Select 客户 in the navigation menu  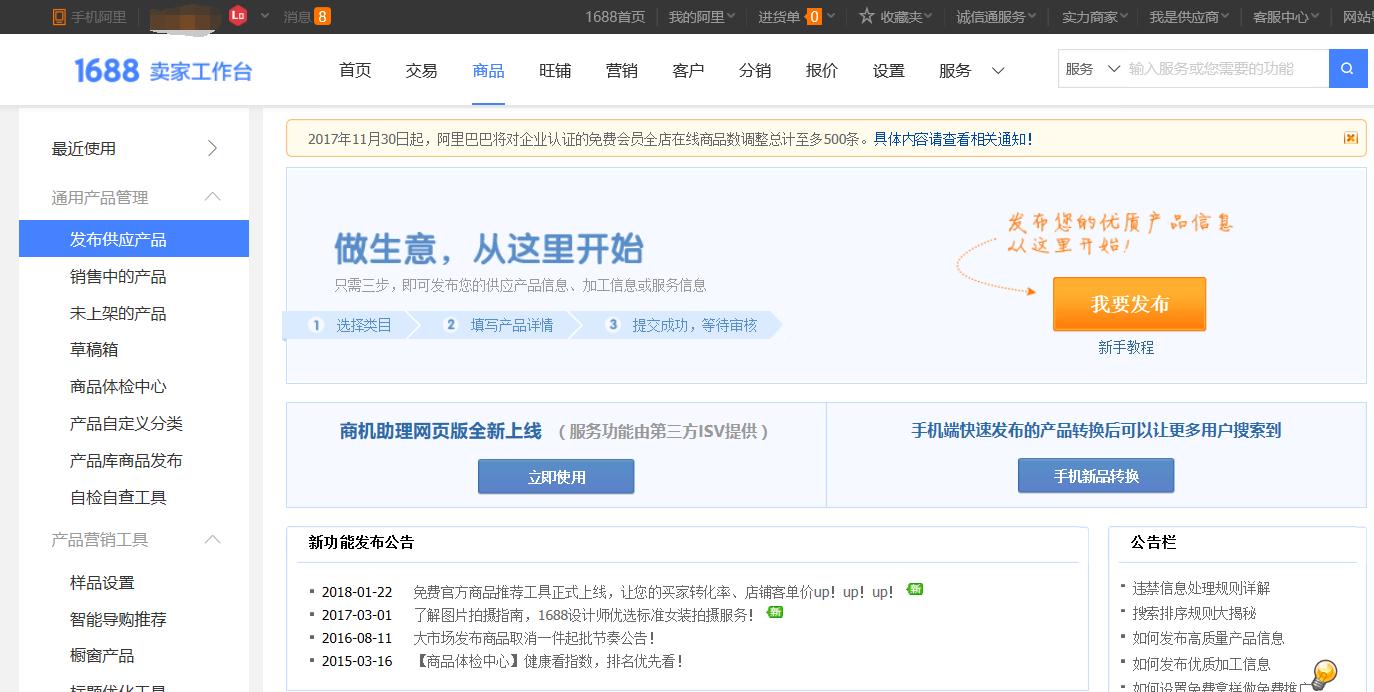(688, 71)
